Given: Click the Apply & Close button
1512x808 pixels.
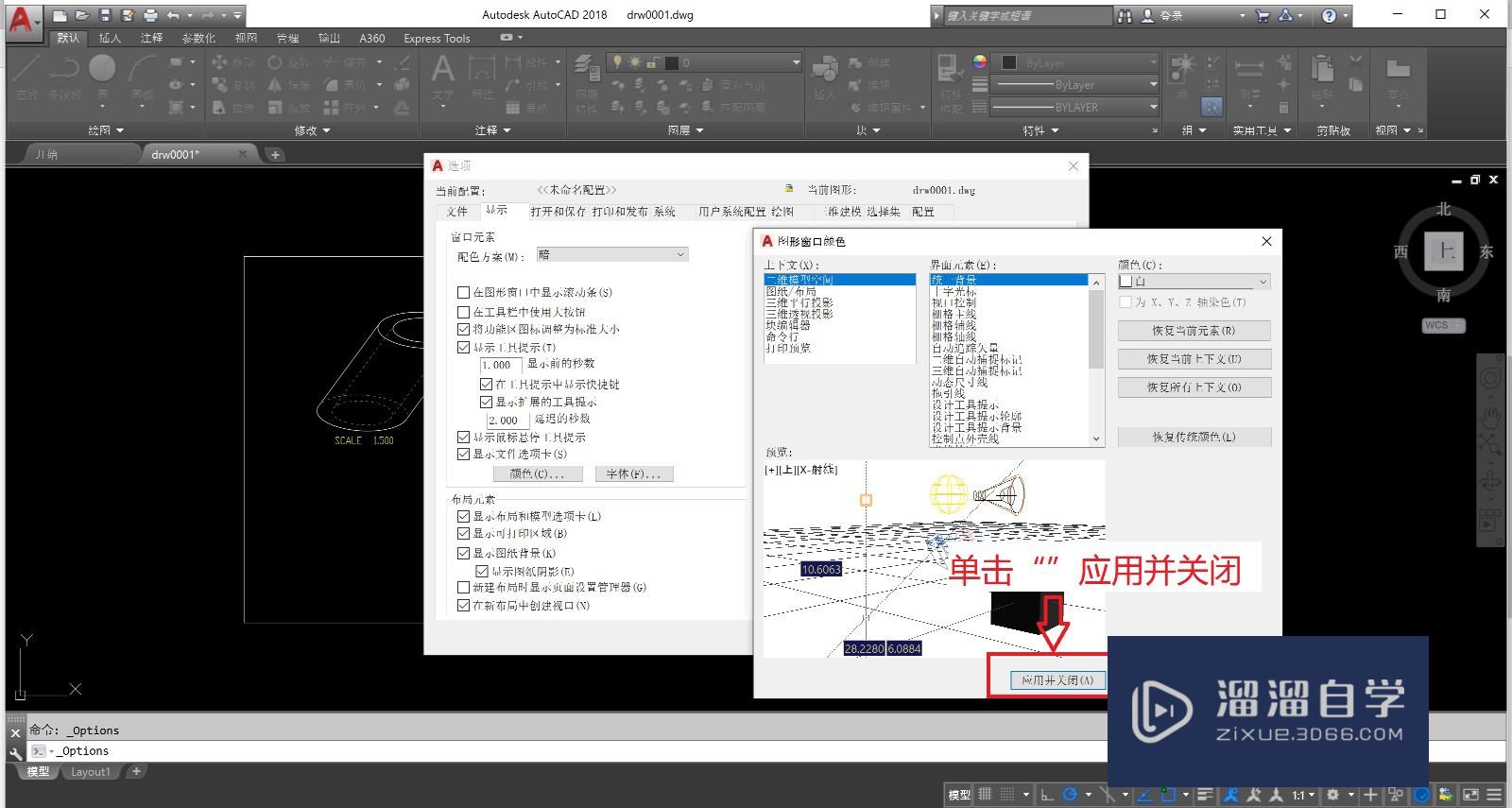Looking at the screenshot, I should [x=1057, y=679].
